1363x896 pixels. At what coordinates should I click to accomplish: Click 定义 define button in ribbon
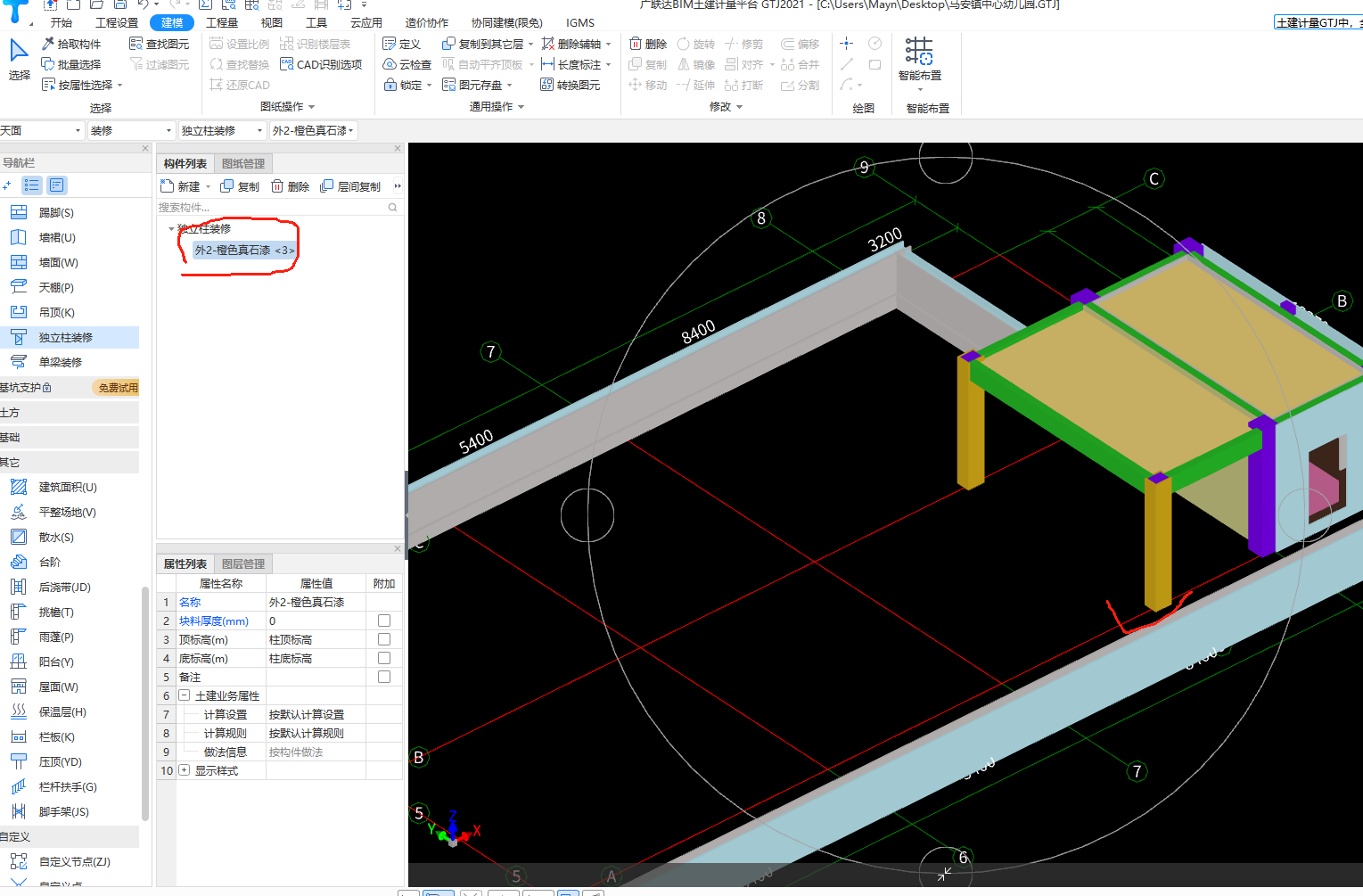(401, 44)
